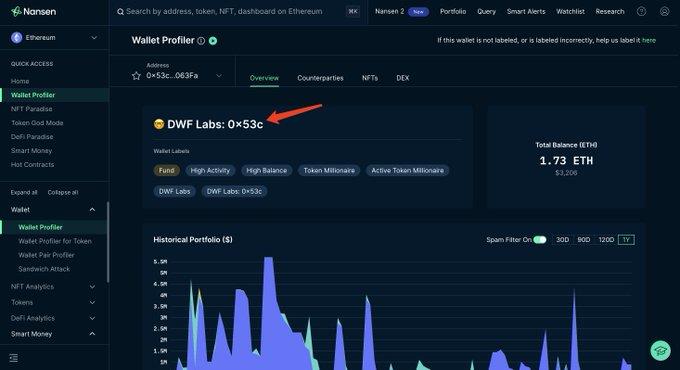The height and width of the screenshot is (370, 680).
Task: Switch to the Counterparties tab
Action: pyautogui.click(x=320, y=78)
